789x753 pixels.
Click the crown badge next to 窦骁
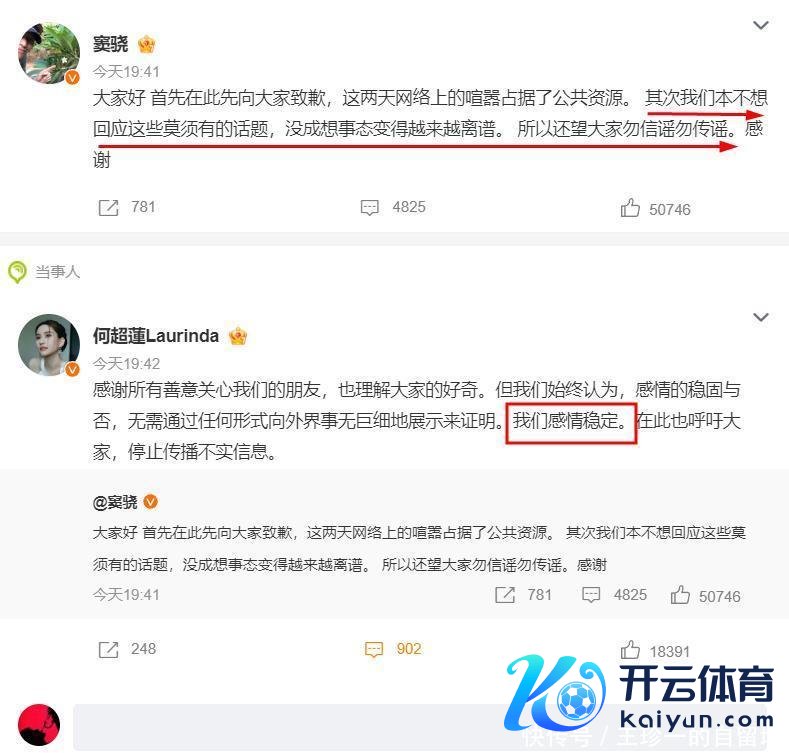coord(146,45)
